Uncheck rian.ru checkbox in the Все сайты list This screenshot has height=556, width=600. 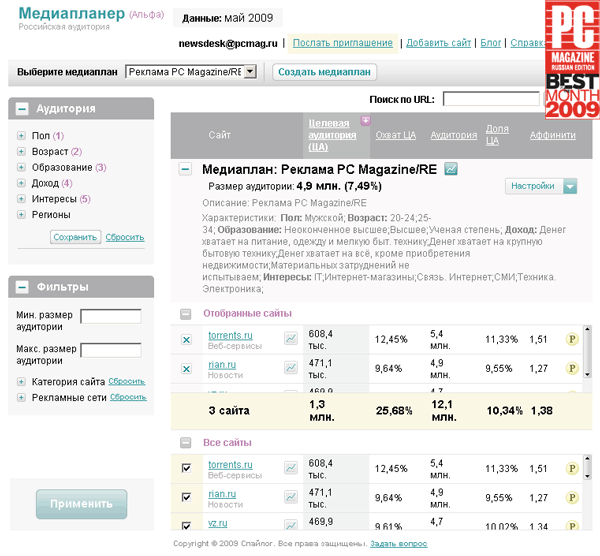(186, 495)
